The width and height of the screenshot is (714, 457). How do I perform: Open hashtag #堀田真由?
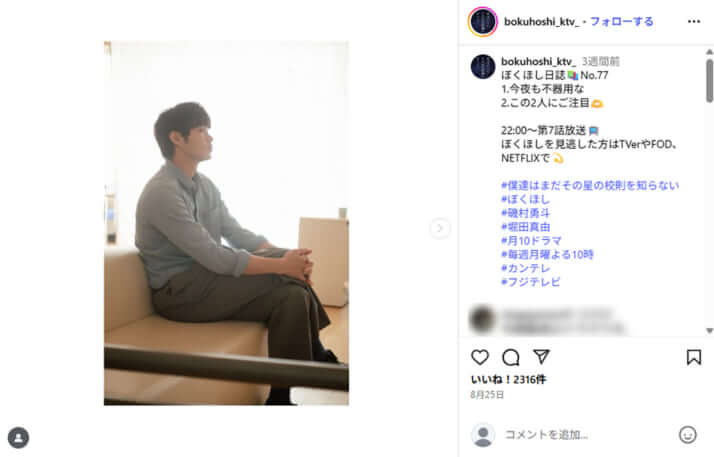pyautogui.click(x=525, y=227)
